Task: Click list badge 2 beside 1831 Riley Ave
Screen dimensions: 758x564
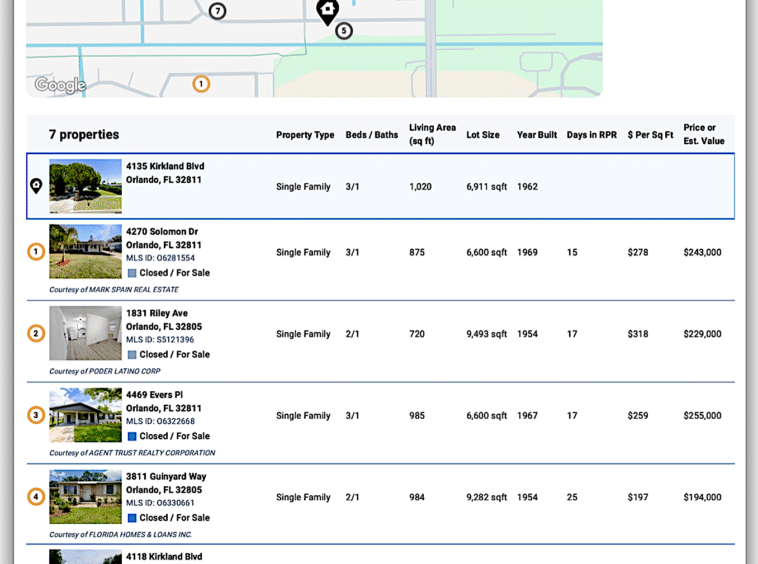Action: (x=36, y=334)
